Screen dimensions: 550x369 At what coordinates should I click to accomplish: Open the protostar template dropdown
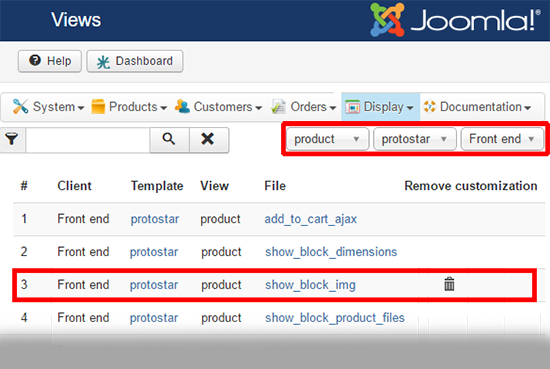415,139
